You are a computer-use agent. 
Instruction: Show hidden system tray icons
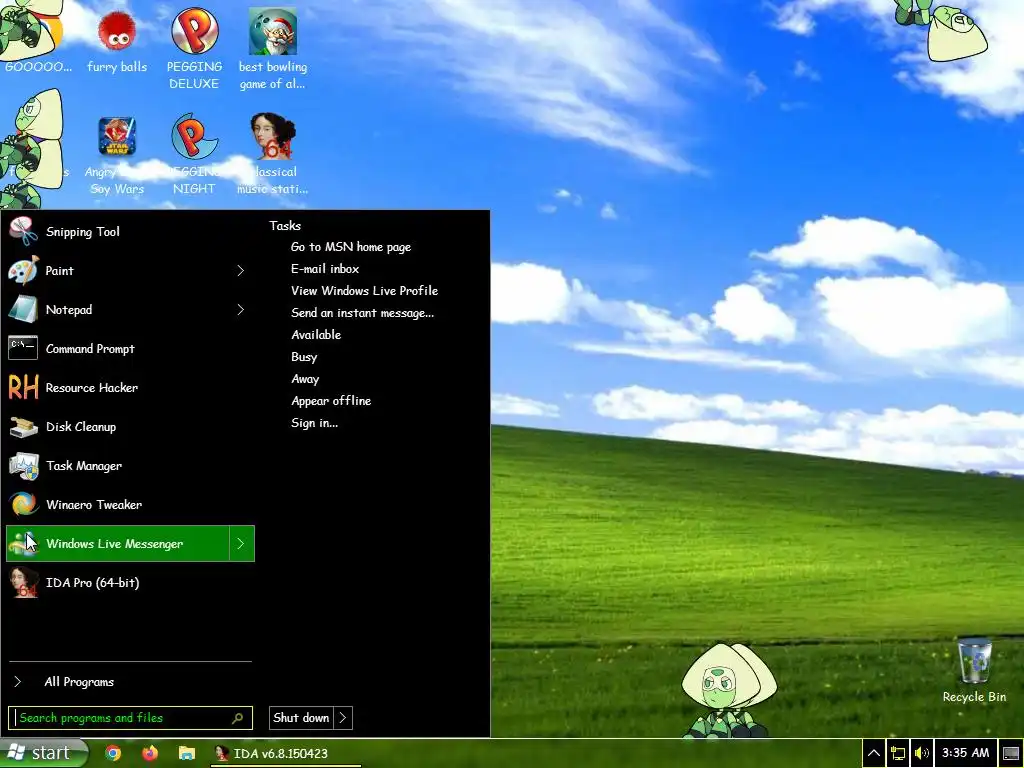pos(874,753)
